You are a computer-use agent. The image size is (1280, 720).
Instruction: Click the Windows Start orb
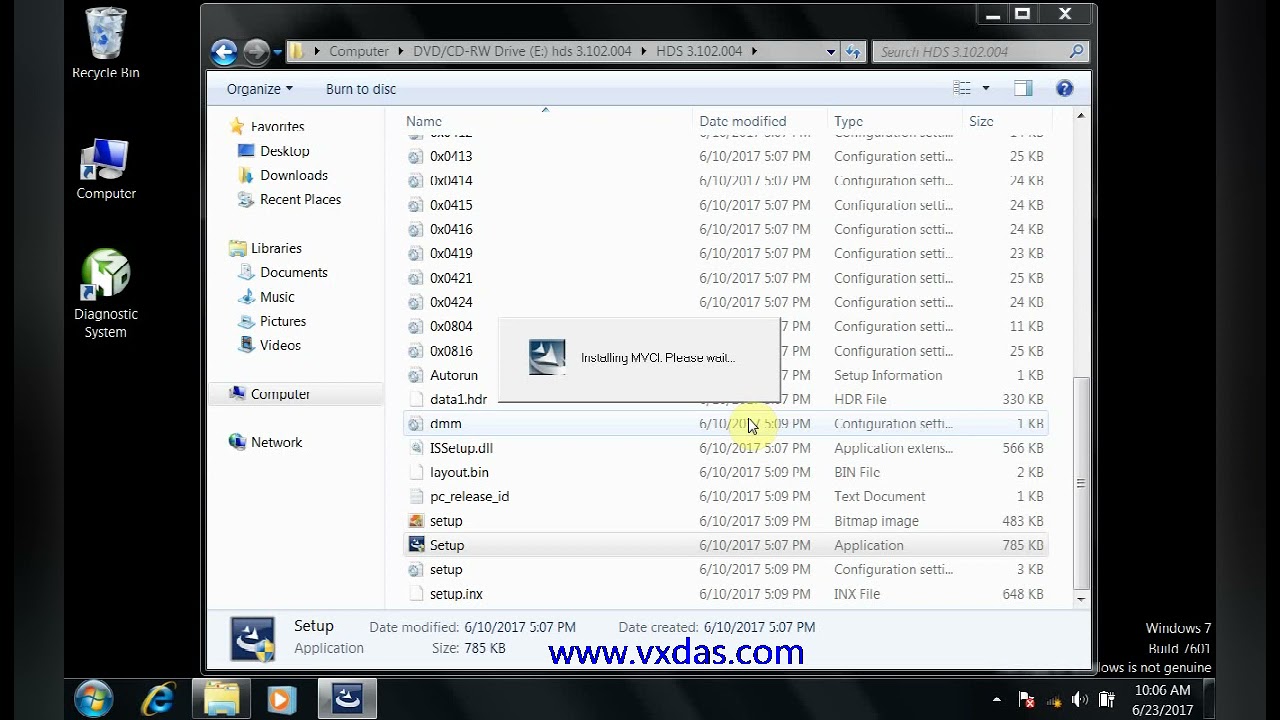click(x=94, y=698)
